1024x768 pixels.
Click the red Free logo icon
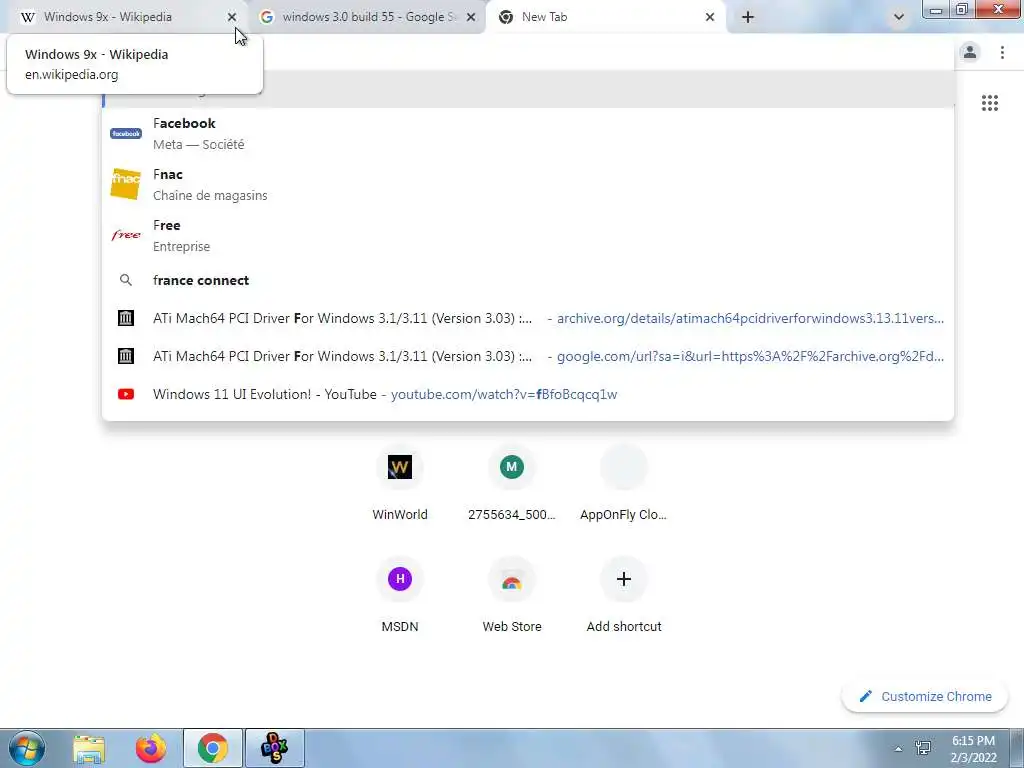125,235
